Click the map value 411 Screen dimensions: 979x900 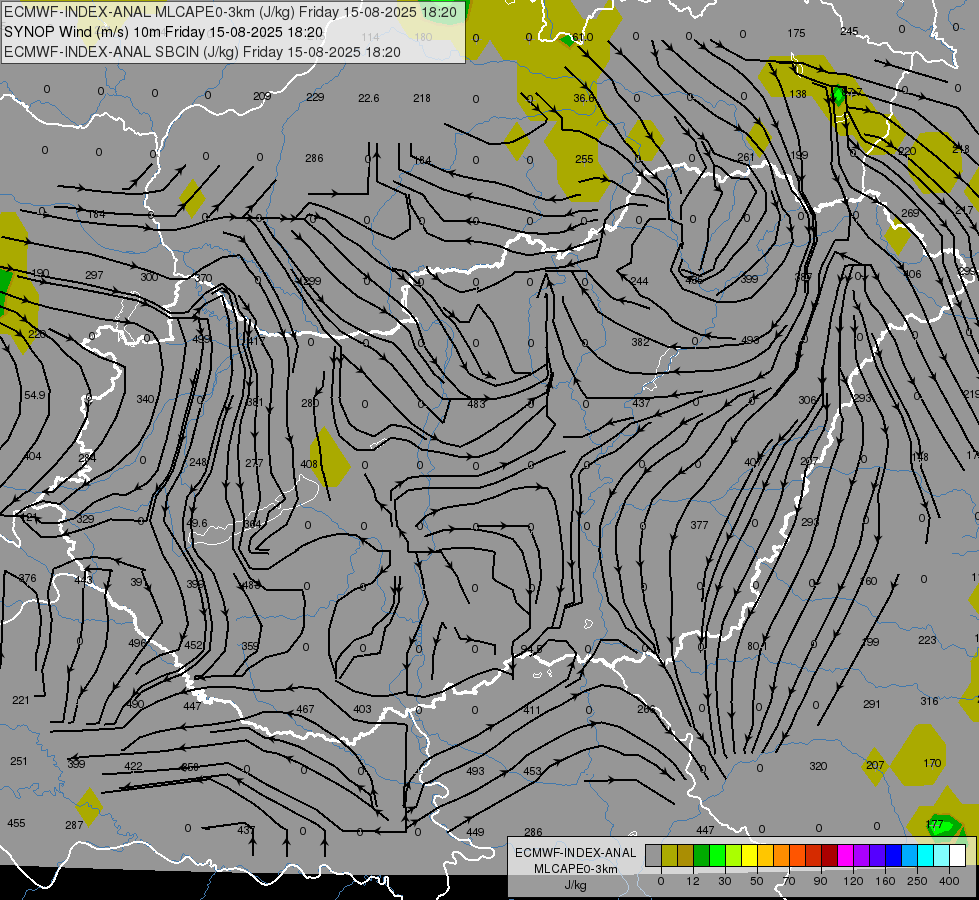(532, 710)
